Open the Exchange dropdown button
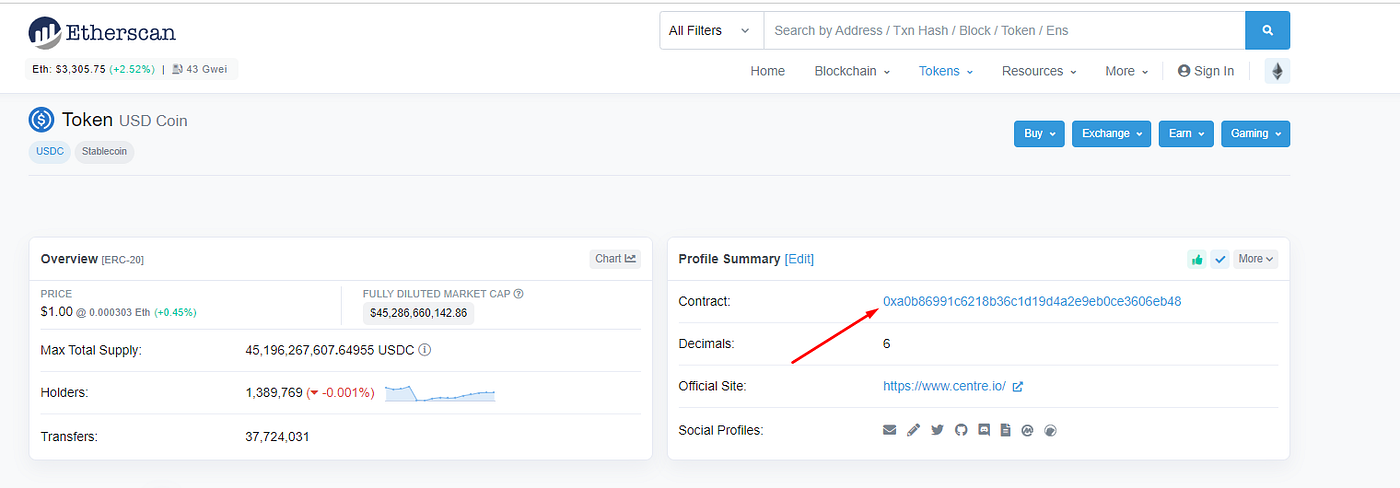1400x488 pixels. pyautogui.click(x=1112, y=134)
